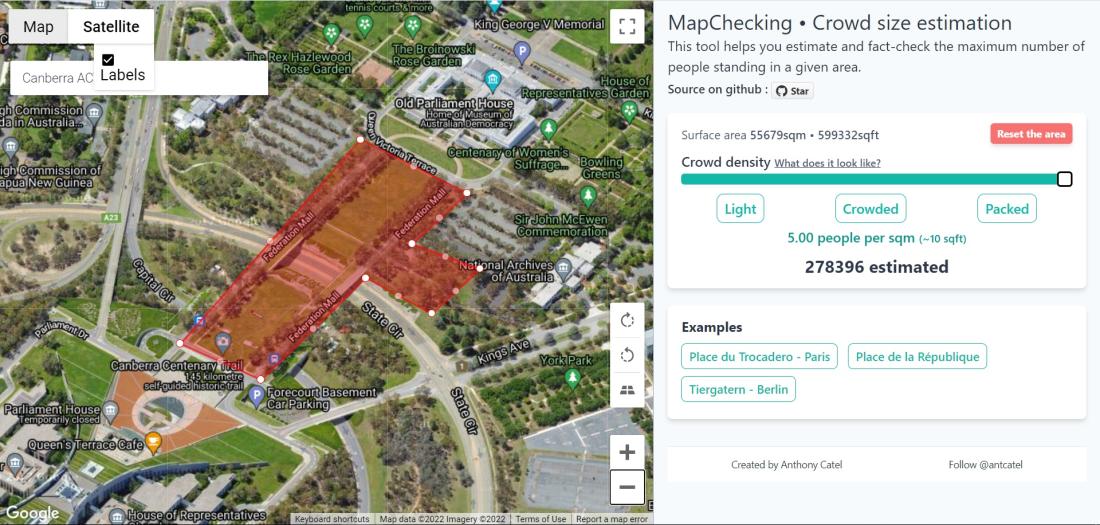Star the project on GitHub
Screen dimensions: 1100x525
(792, 91)
